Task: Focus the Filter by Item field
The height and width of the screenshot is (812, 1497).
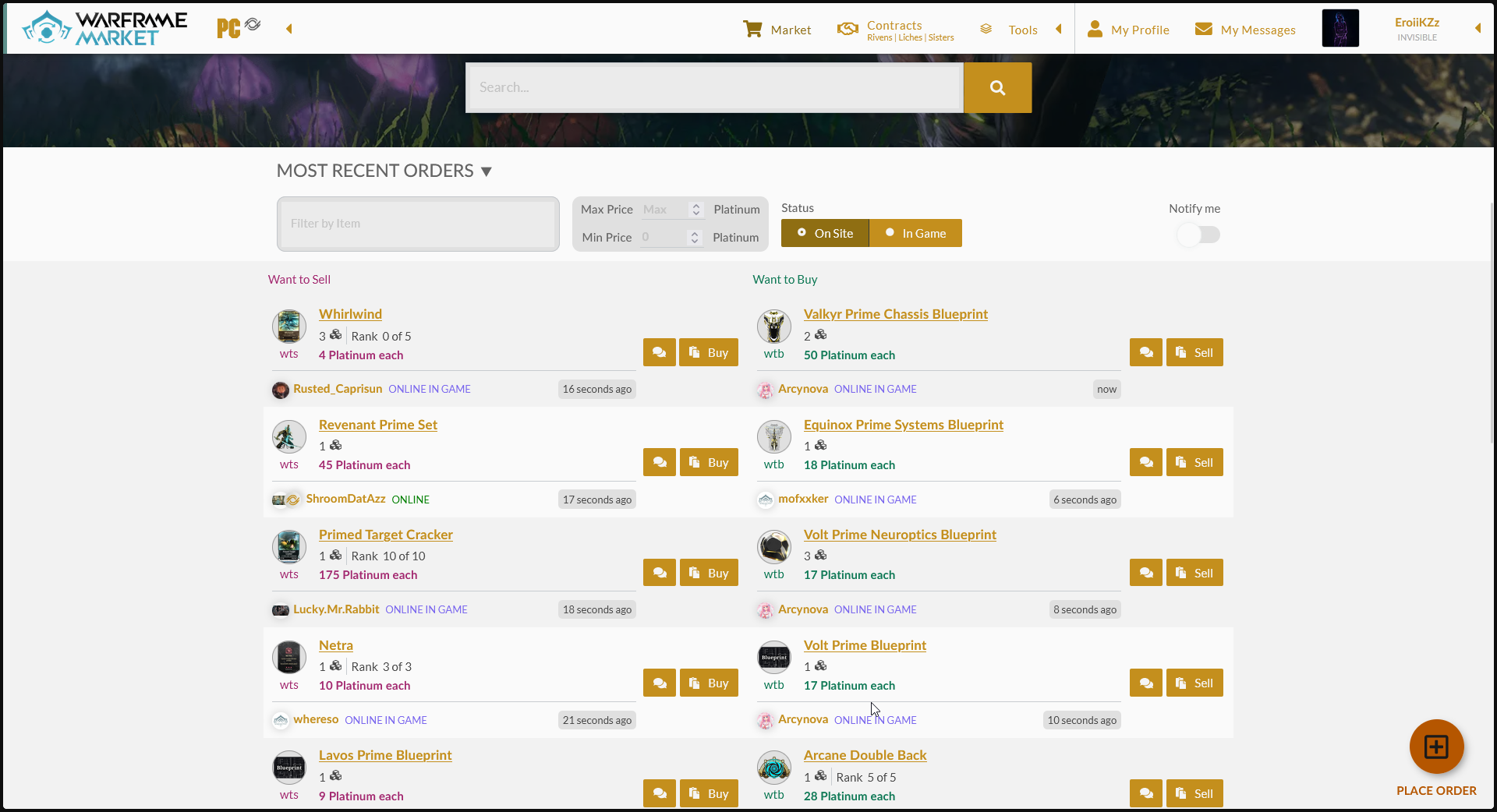Action: click(x=418, y=224)
